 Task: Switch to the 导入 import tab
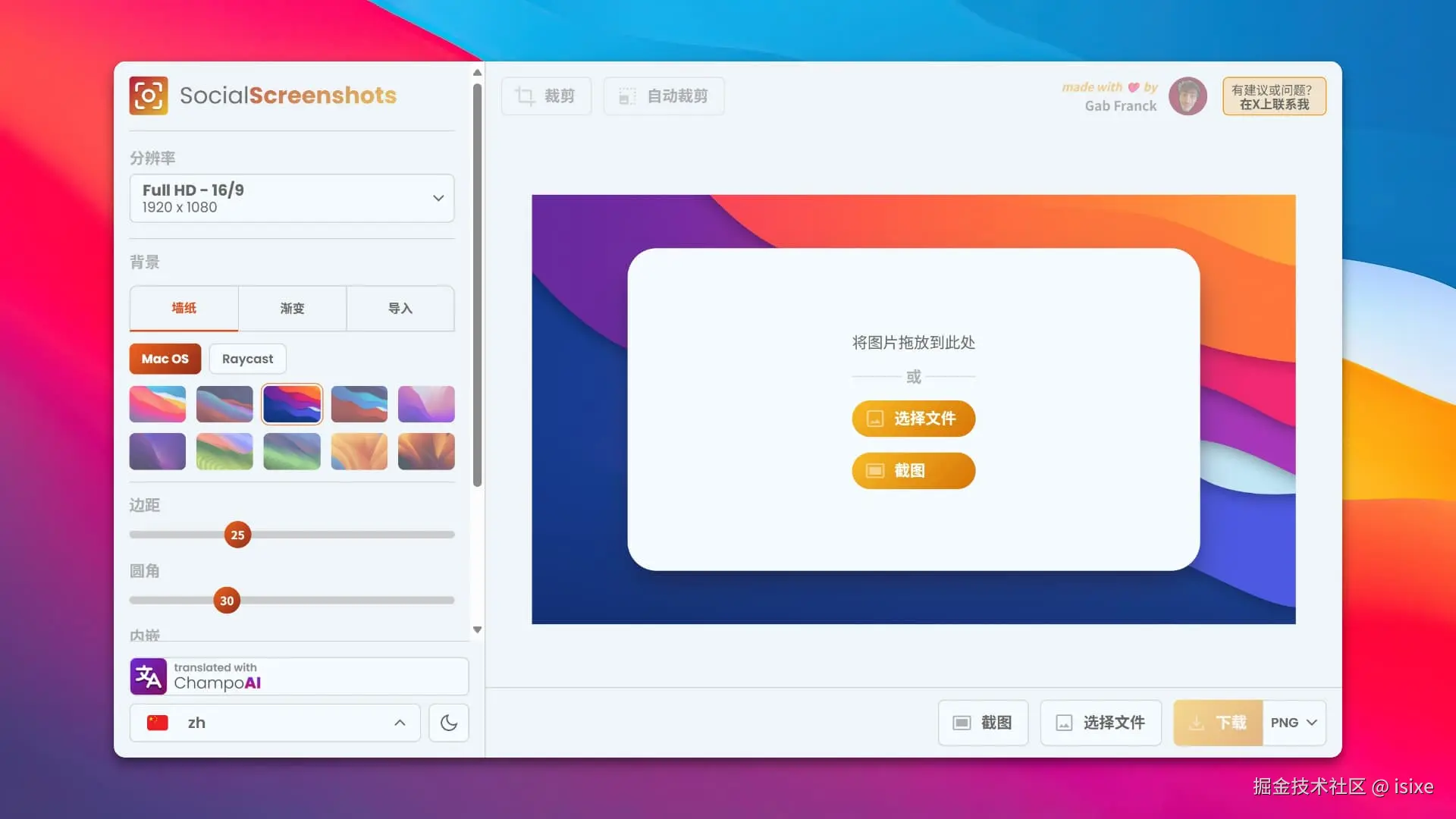point(400,308)
